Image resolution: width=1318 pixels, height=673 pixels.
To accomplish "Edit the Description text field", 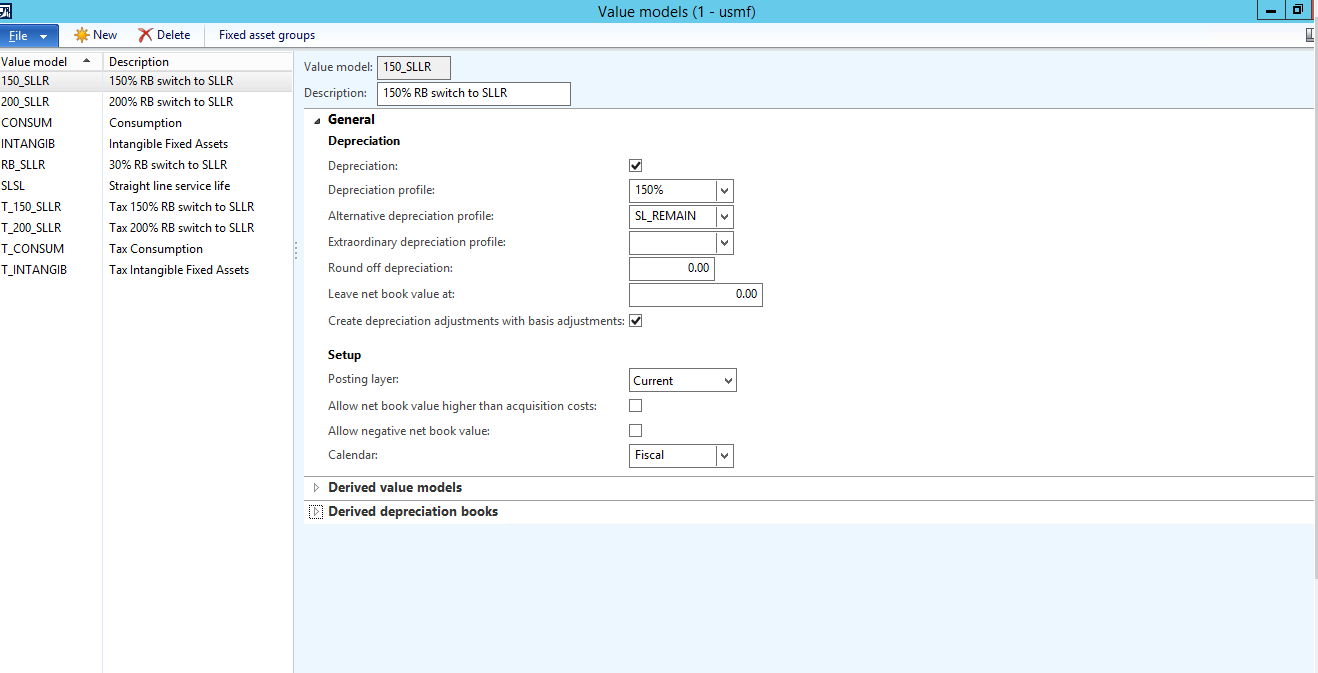I will pyautogui.click(x=474, y=93).
